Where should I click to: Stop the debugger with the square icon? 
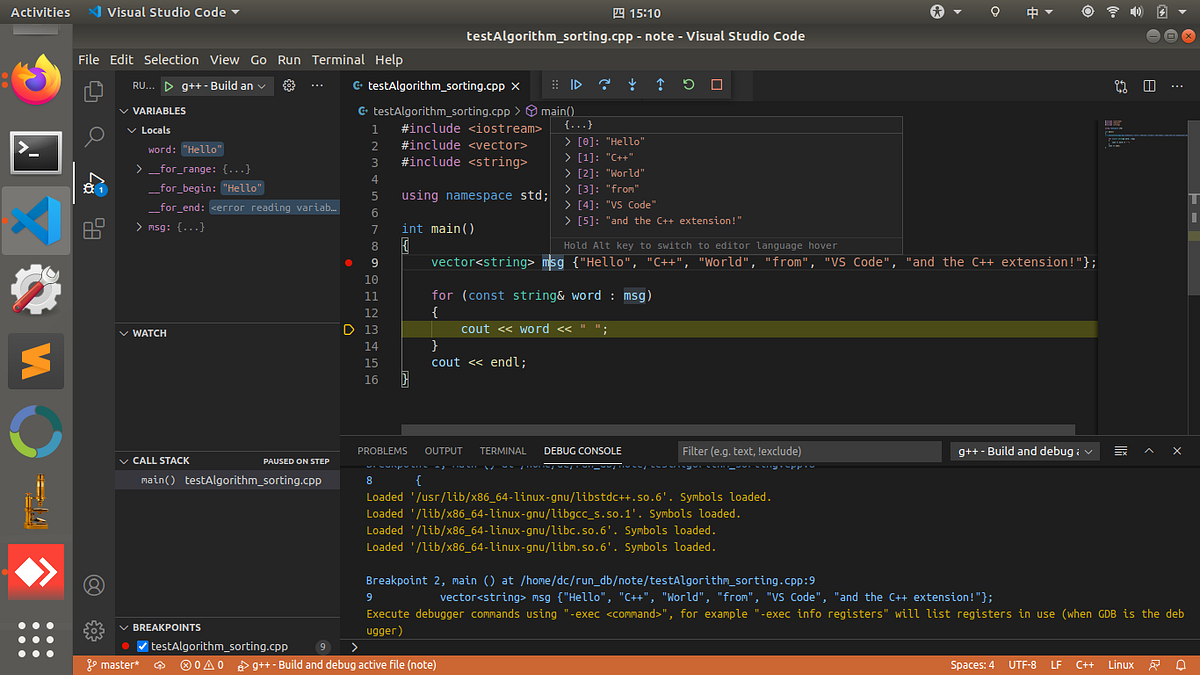pyautogui.click(x=716, y=85)
